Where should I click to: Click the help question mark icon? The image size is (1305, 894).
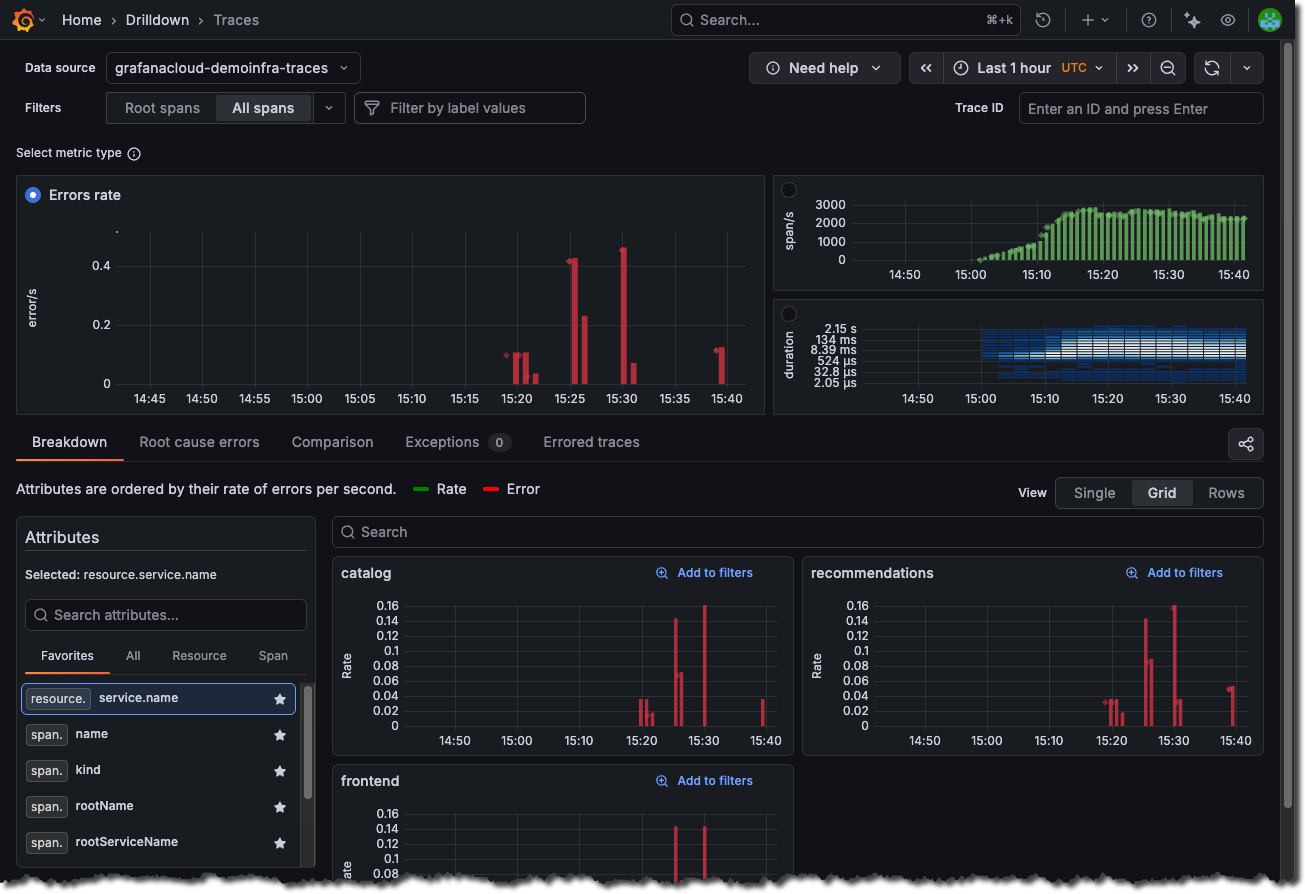1149,20
